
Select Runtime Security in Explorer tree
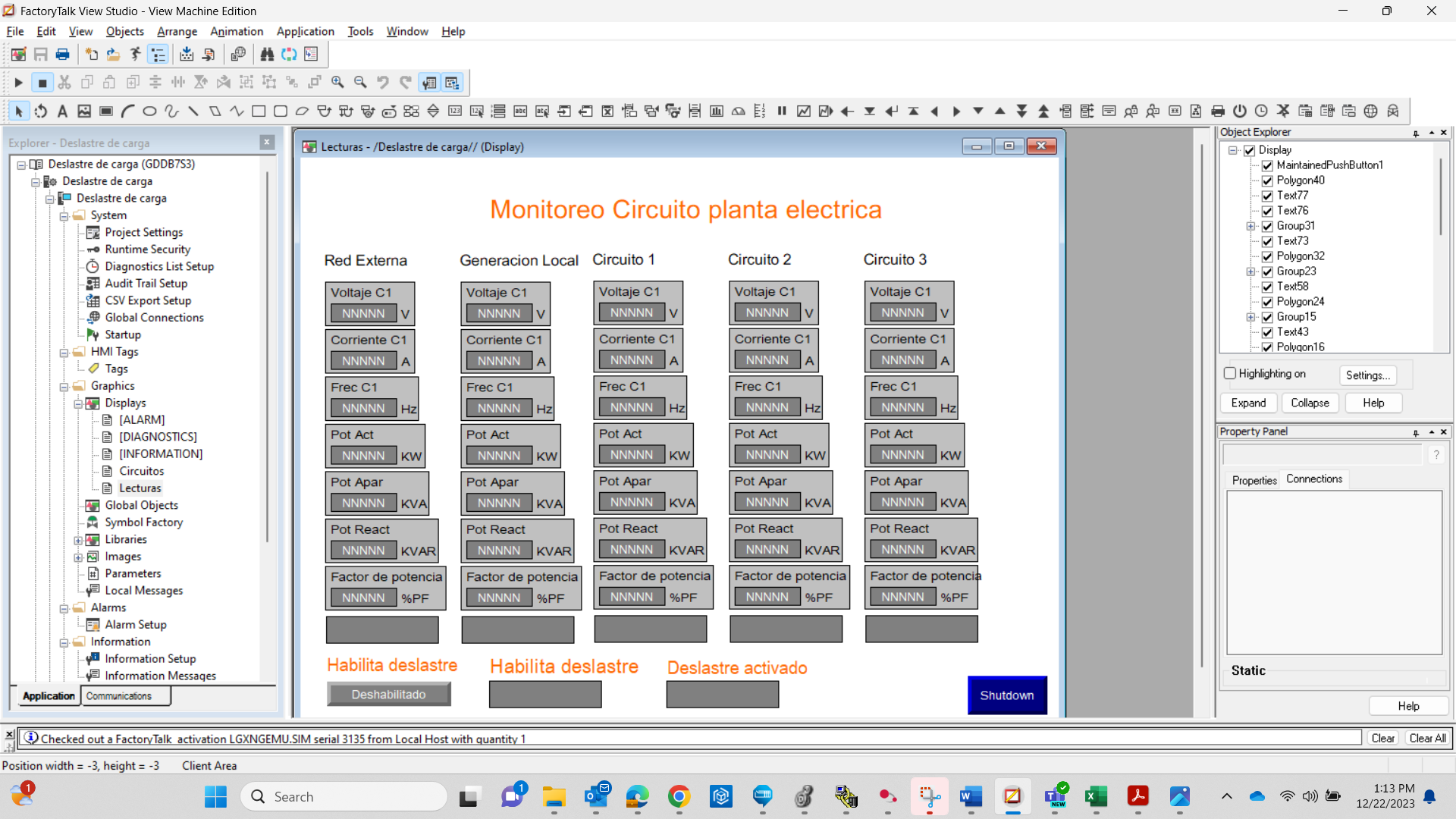pos(148,249)
